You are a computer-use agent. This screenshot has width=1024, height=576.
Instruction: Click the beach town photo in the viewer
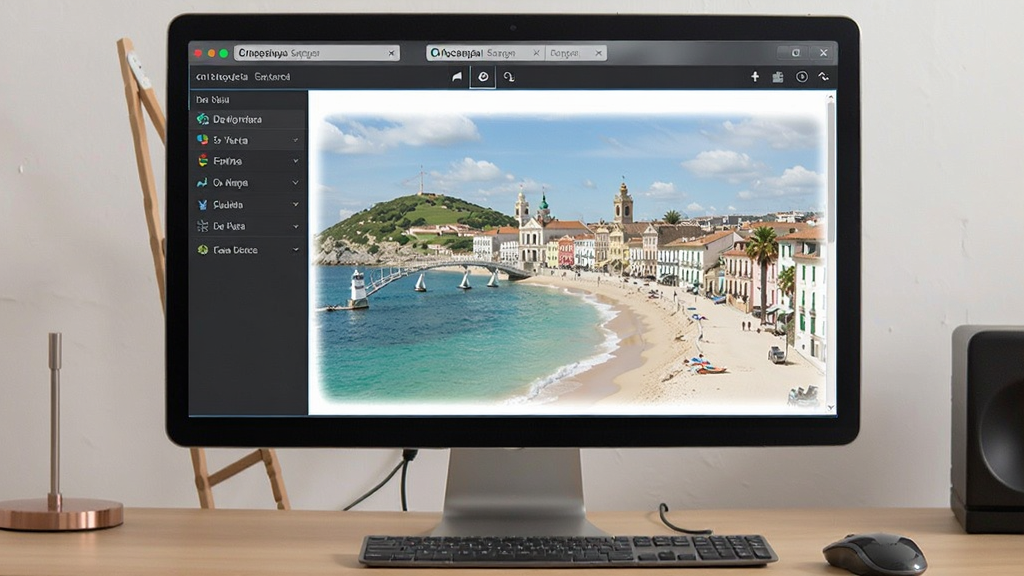click(x=571, y=259)
